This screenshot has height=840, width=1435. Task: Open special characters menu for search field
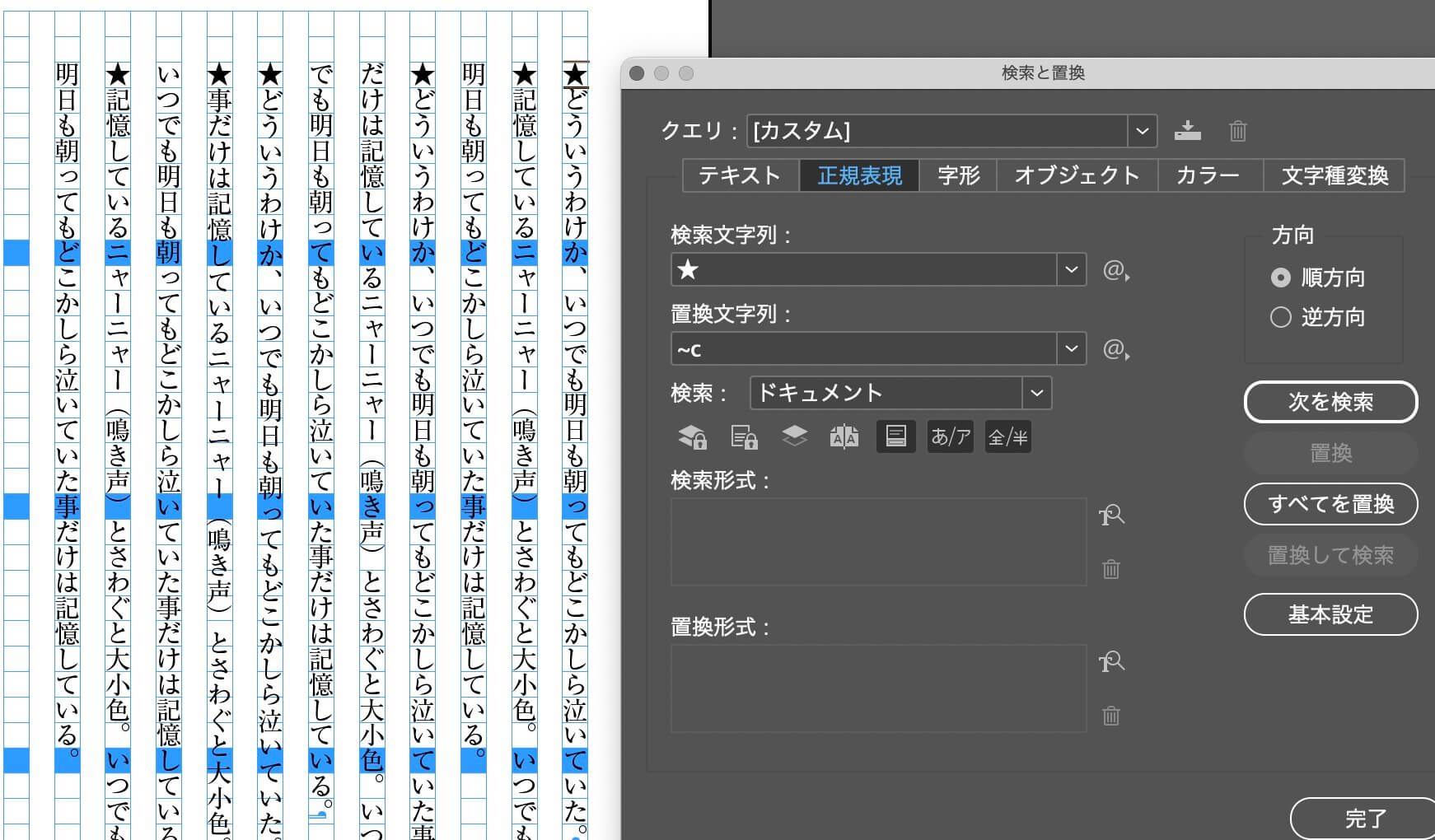1116,270
